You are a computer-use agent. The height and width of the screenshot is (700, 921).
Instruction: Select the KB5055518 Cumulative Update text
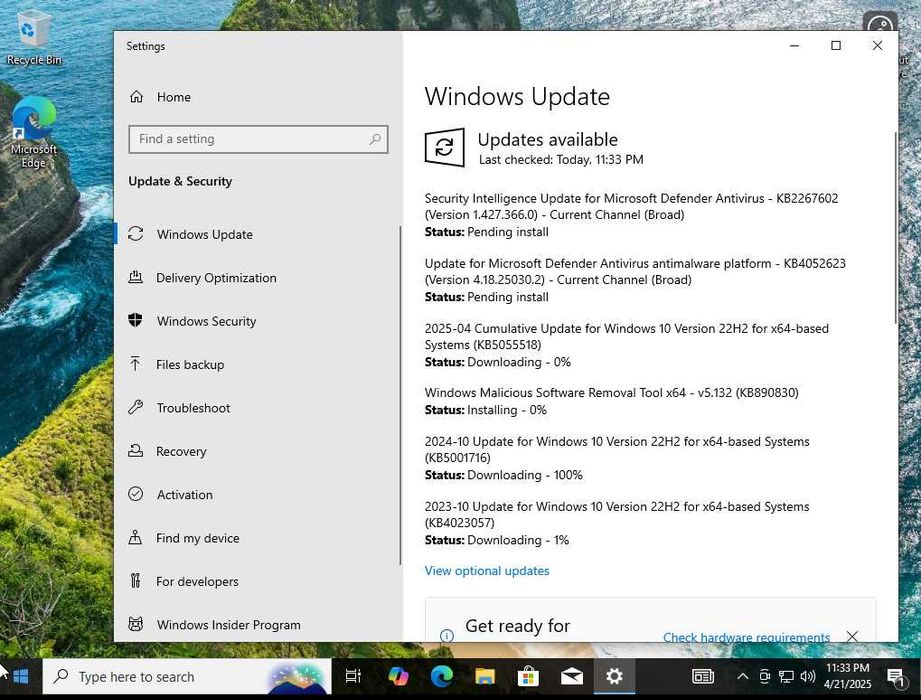(x=627, y=336)
